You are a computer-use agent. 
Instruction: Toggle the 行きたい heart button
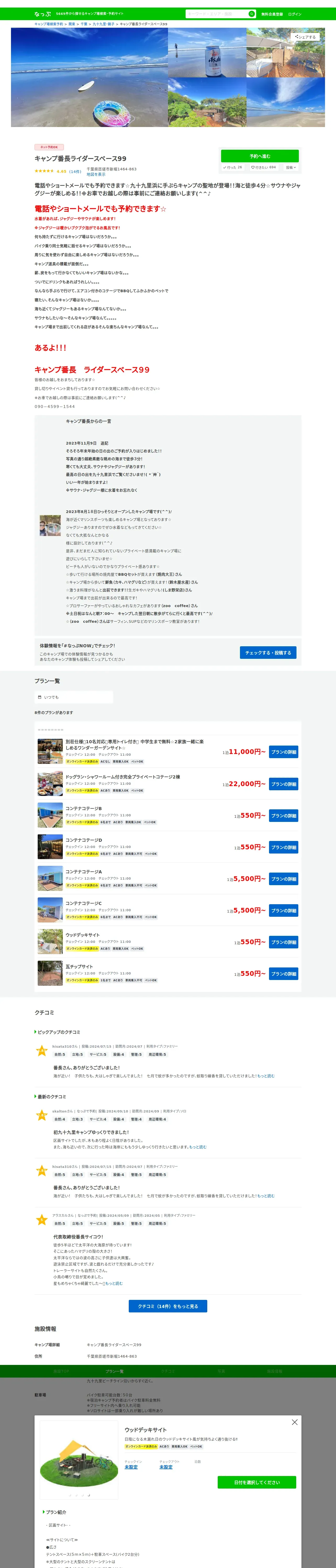tap(264, 168)
